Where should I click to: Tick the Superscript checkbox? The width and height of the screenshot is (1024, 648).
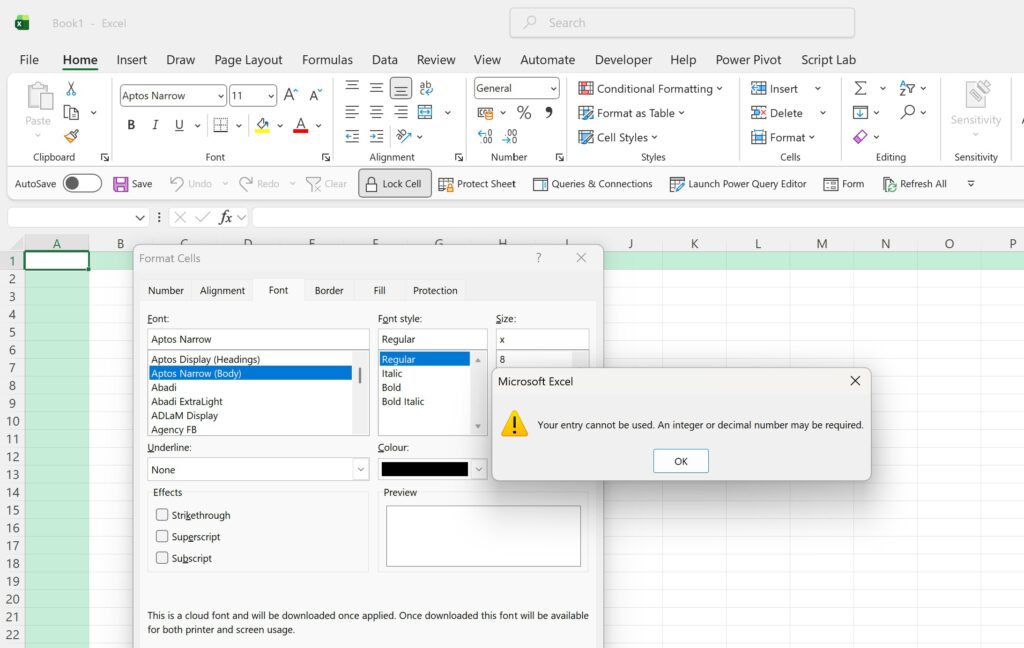click(162, 537)
